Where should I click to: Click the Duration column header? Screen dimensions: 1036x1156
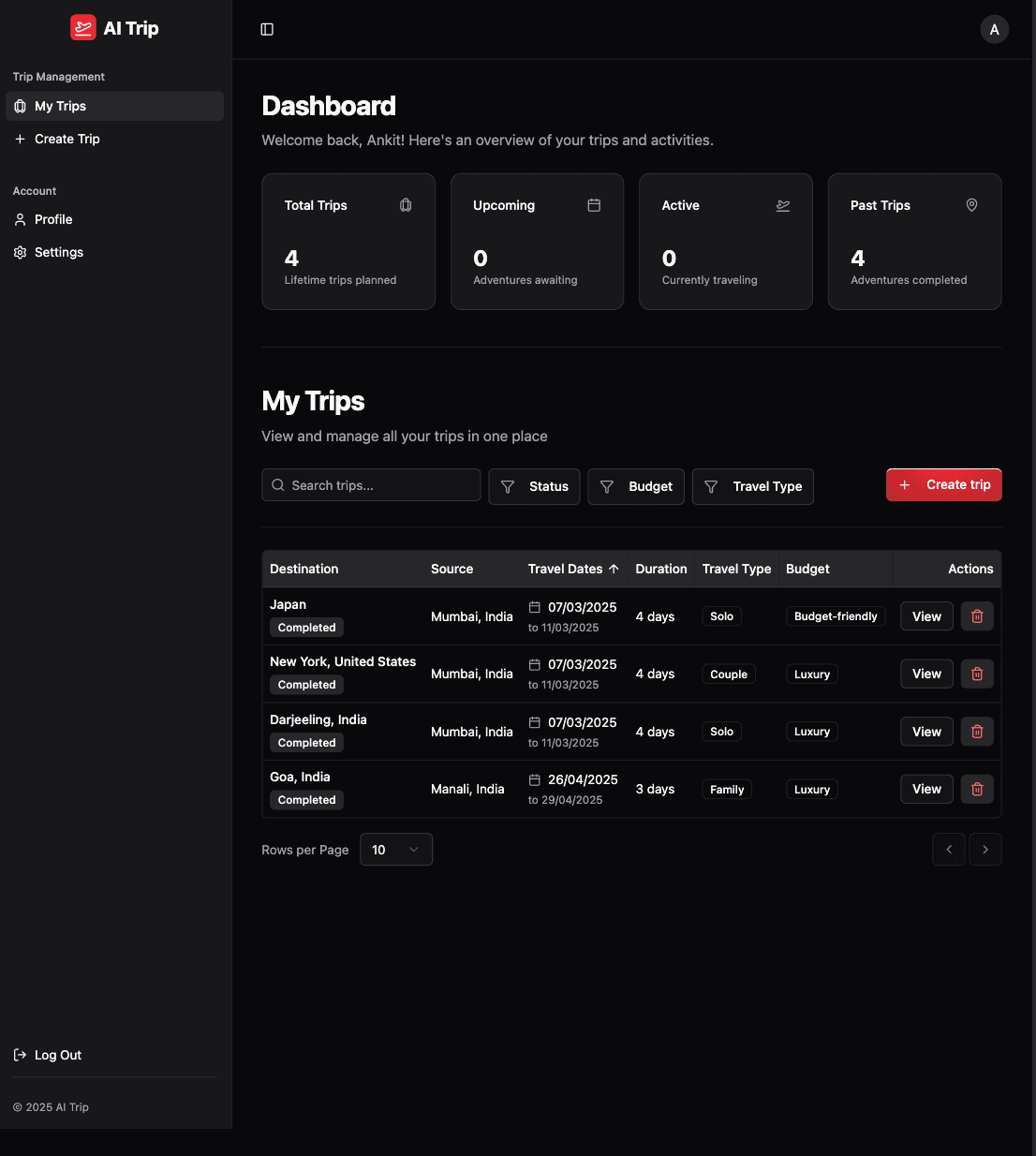click(661, 569)
